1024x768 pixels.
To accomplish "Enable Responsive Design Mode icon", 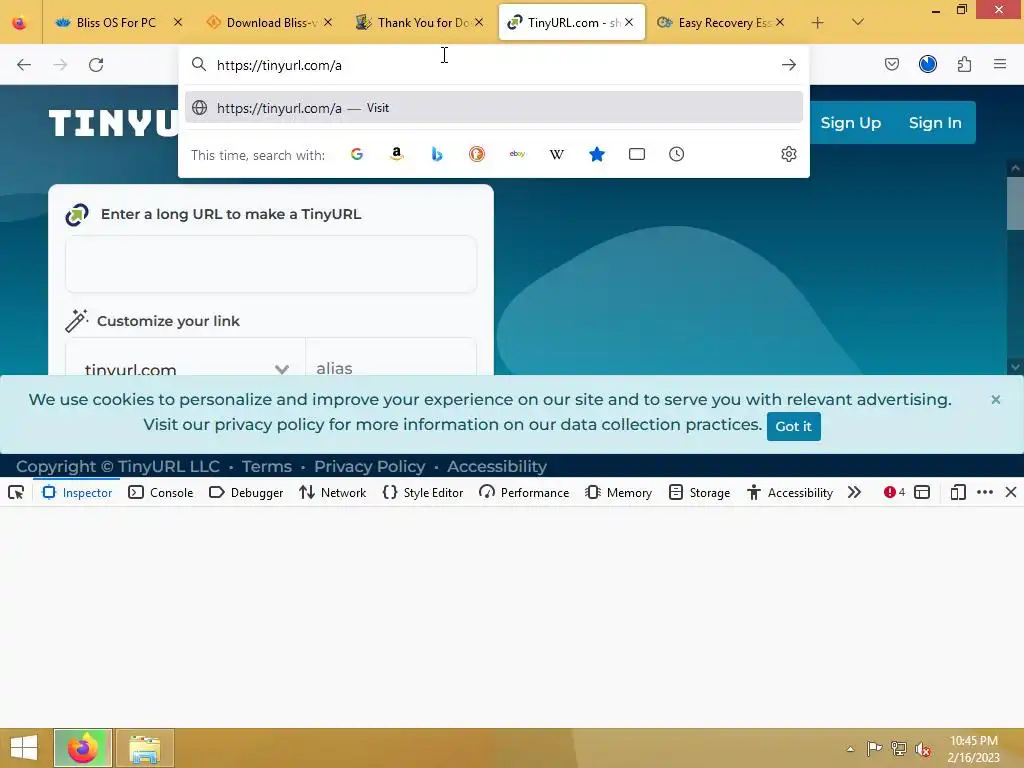I will (958, 492).
